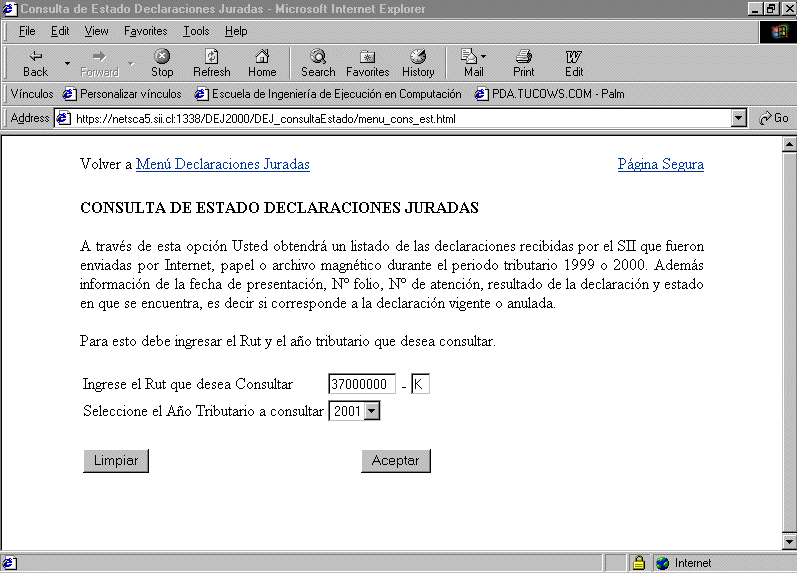Click the IE page icon in status bar
This screenshot has height=574, width=797.
pos(10,563)
